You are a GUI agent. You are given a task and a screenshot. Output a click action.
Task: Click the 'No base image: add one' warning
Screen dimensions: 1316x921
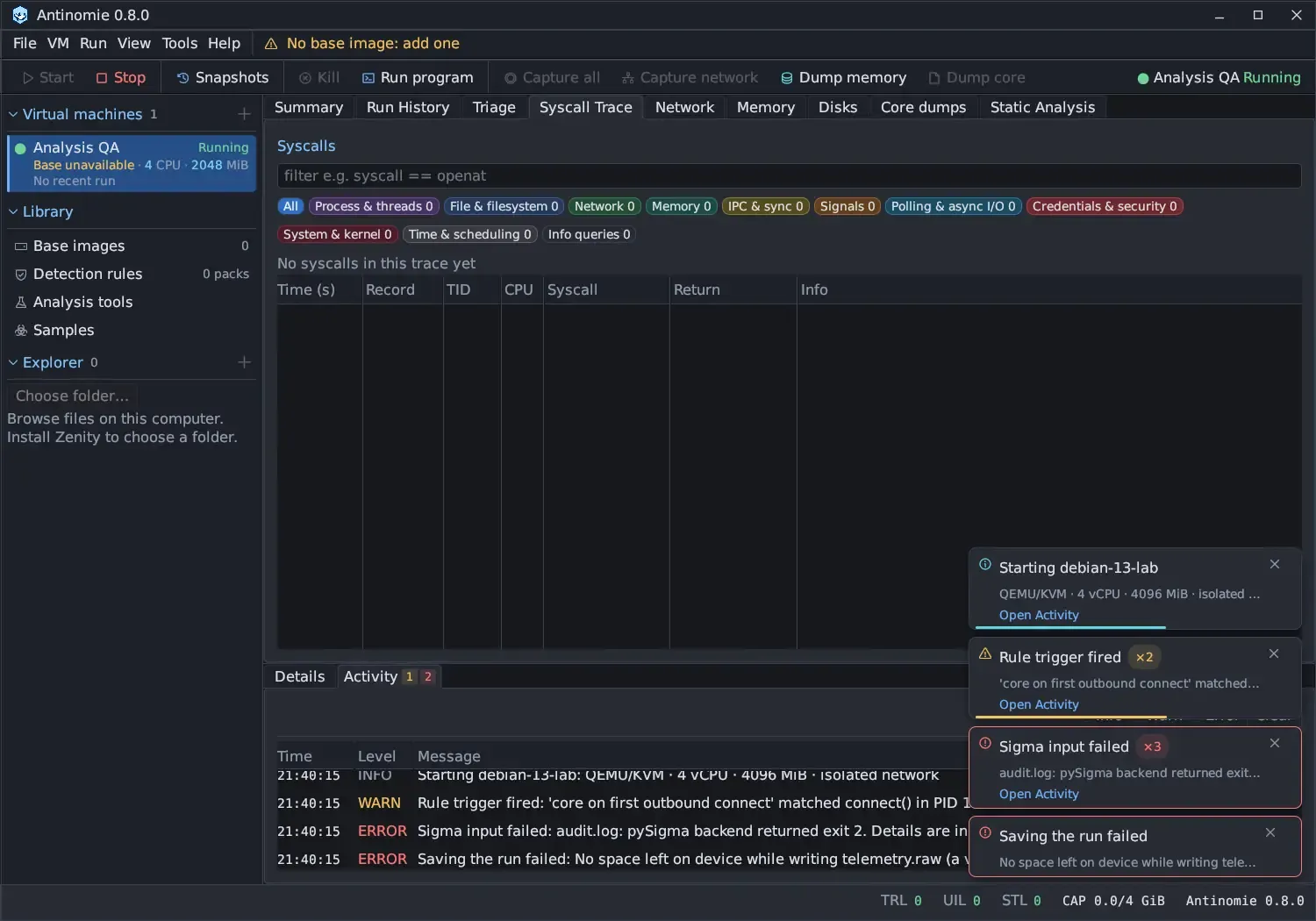point(361,44)
